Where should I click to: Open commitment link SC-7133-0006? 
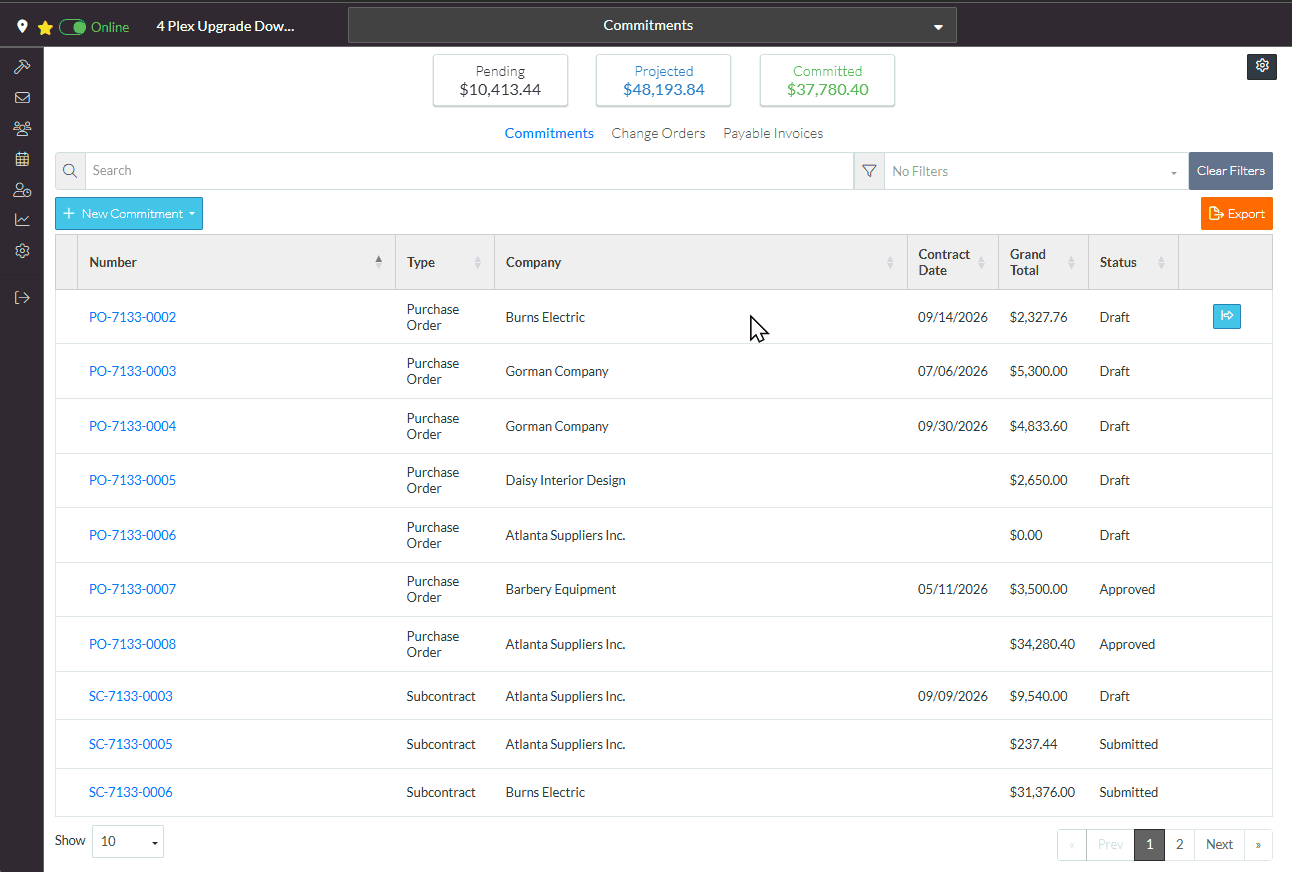(130, 792)
